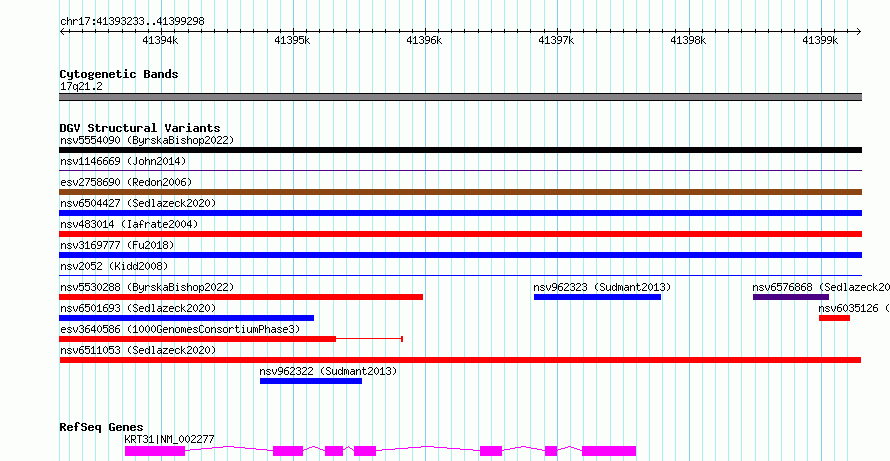Open the nsv6576868 label
The height and width of the screenshot is (461, 890).
pyautogui.click(x=821, y=287)
